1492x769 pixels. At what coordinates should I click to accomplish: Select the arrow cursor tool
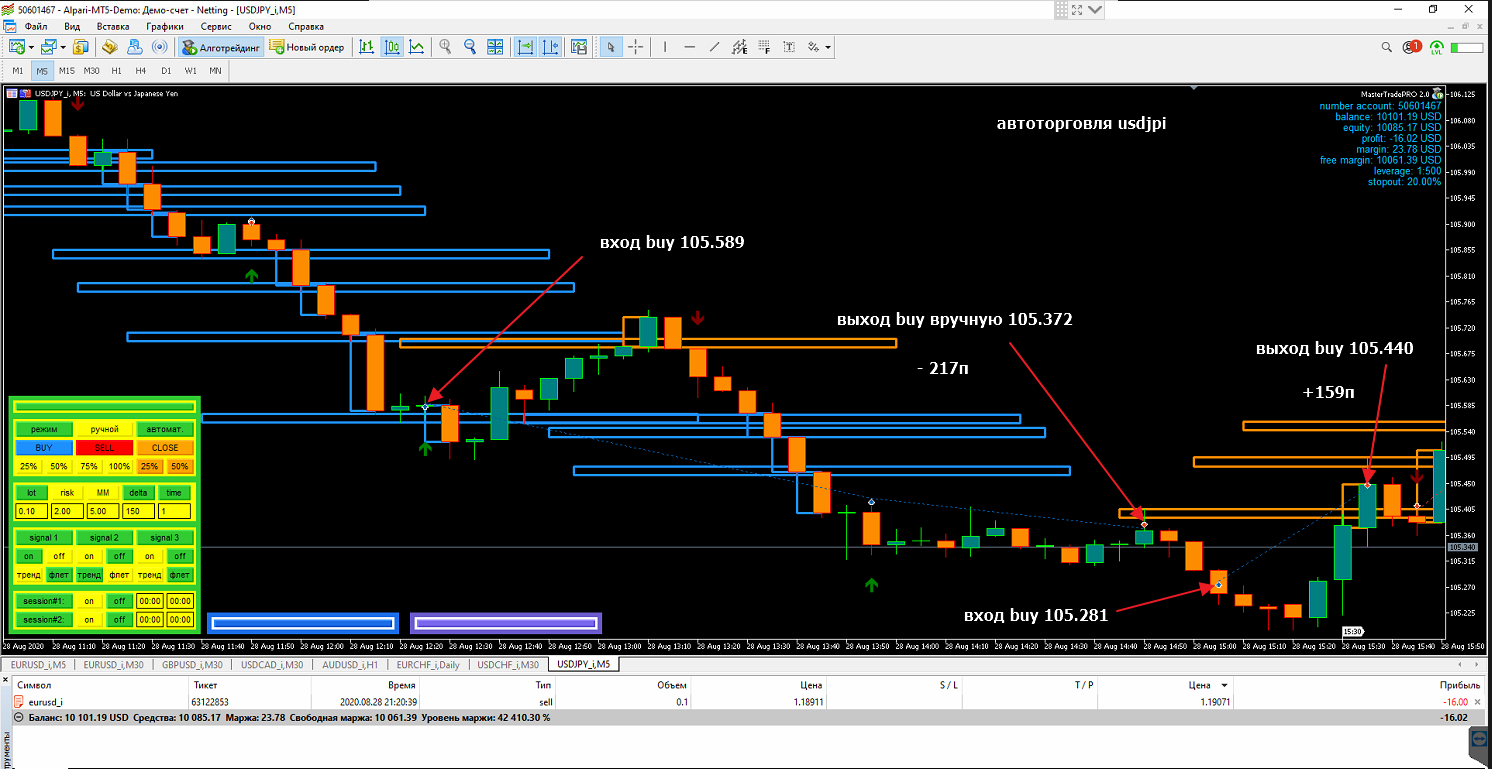pyautogui.click(x=612, y=47)
